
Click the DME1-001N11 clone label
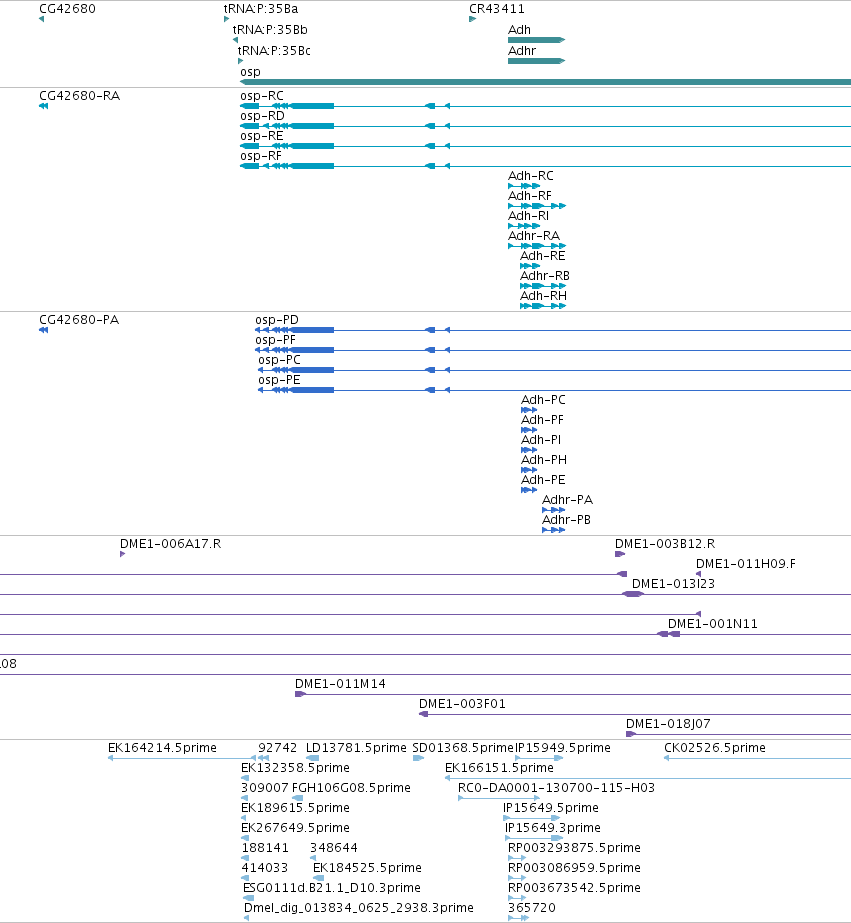(713, 625)
